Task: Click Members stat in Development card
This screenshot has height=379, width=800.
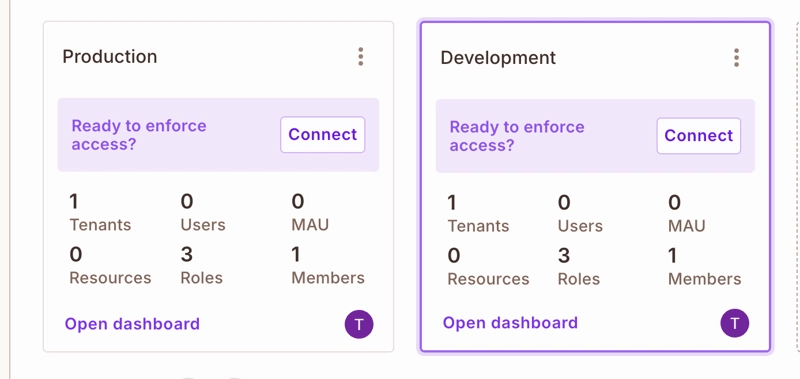Action: tap(705, 266)
